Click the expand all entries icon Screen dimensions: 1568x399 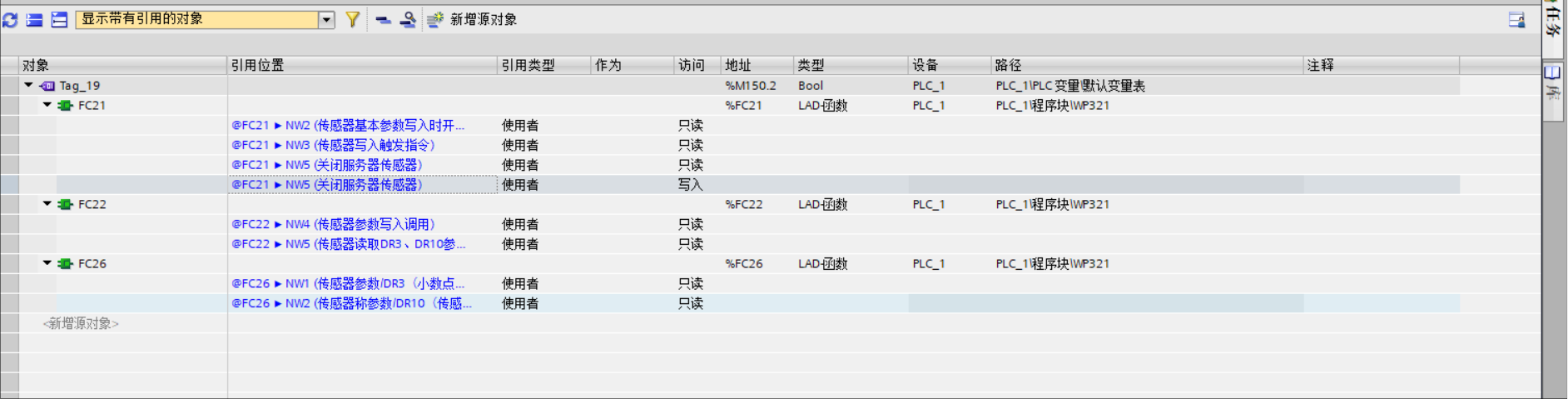click(x=59, y=19)
